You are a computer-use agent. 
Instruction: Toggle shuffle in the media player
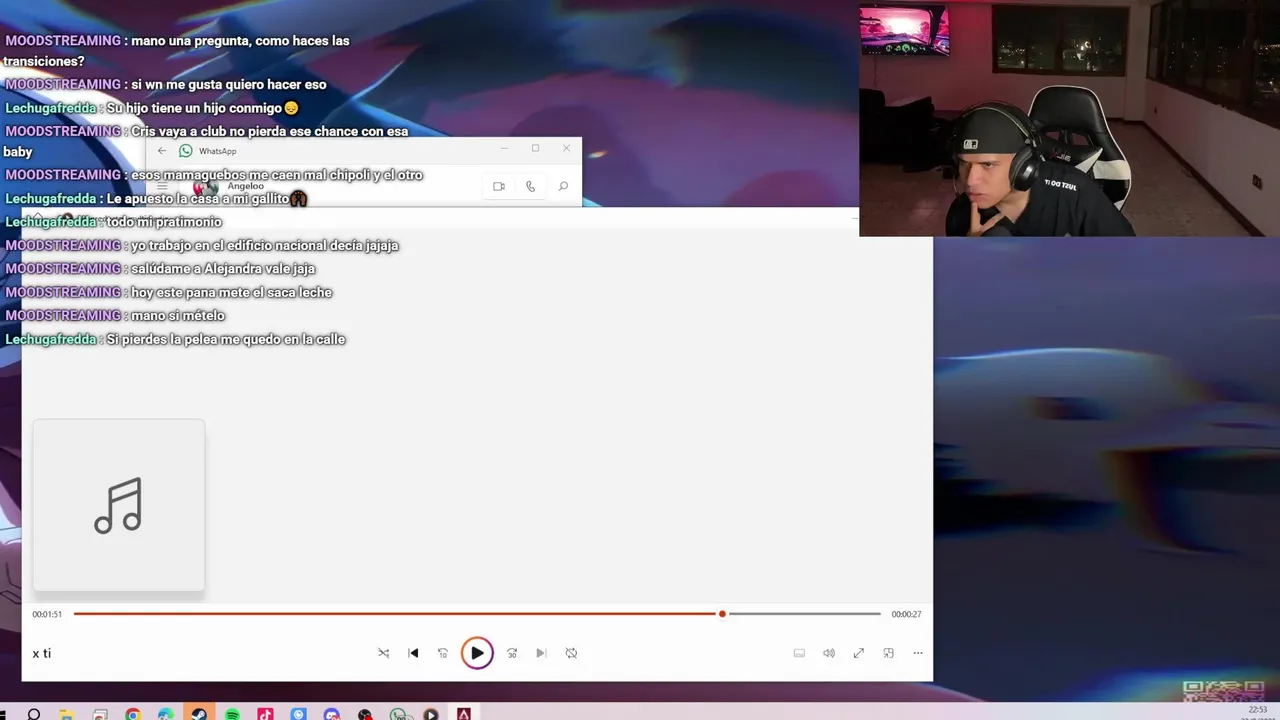pos(383,653)
